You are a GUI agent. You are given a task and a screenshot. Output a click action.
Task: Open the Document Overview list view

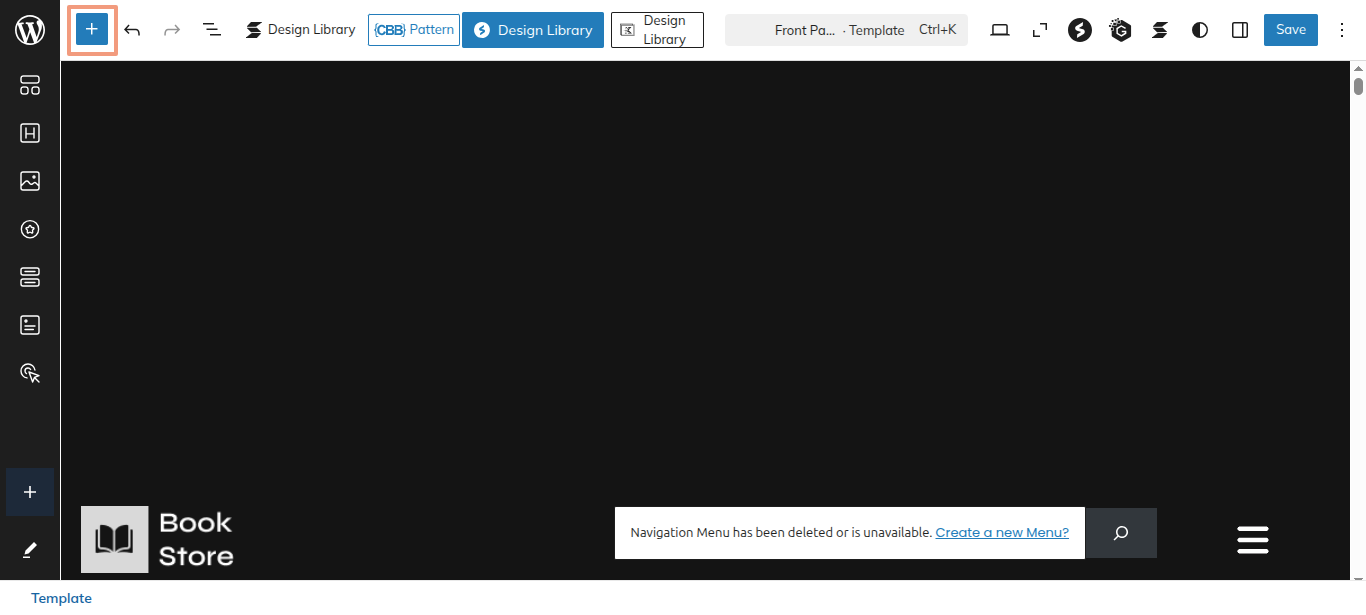point(212,30)
